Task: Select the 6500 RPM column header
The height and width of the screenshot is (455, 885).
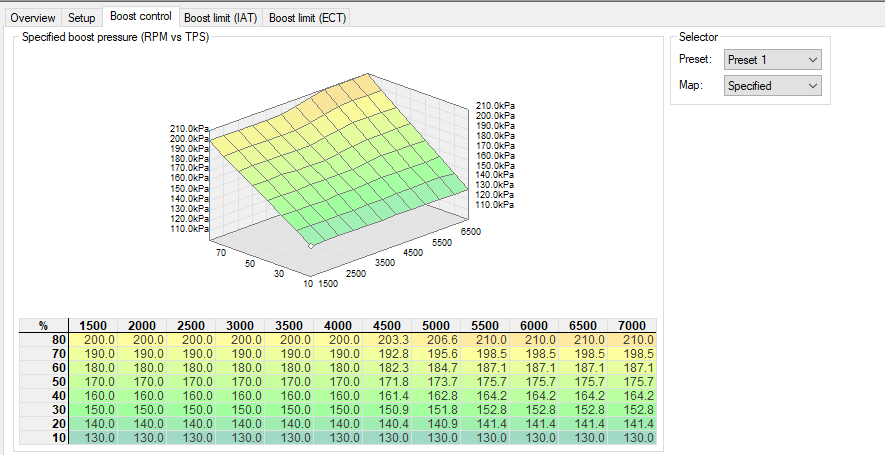Action: tap(583, 326)
